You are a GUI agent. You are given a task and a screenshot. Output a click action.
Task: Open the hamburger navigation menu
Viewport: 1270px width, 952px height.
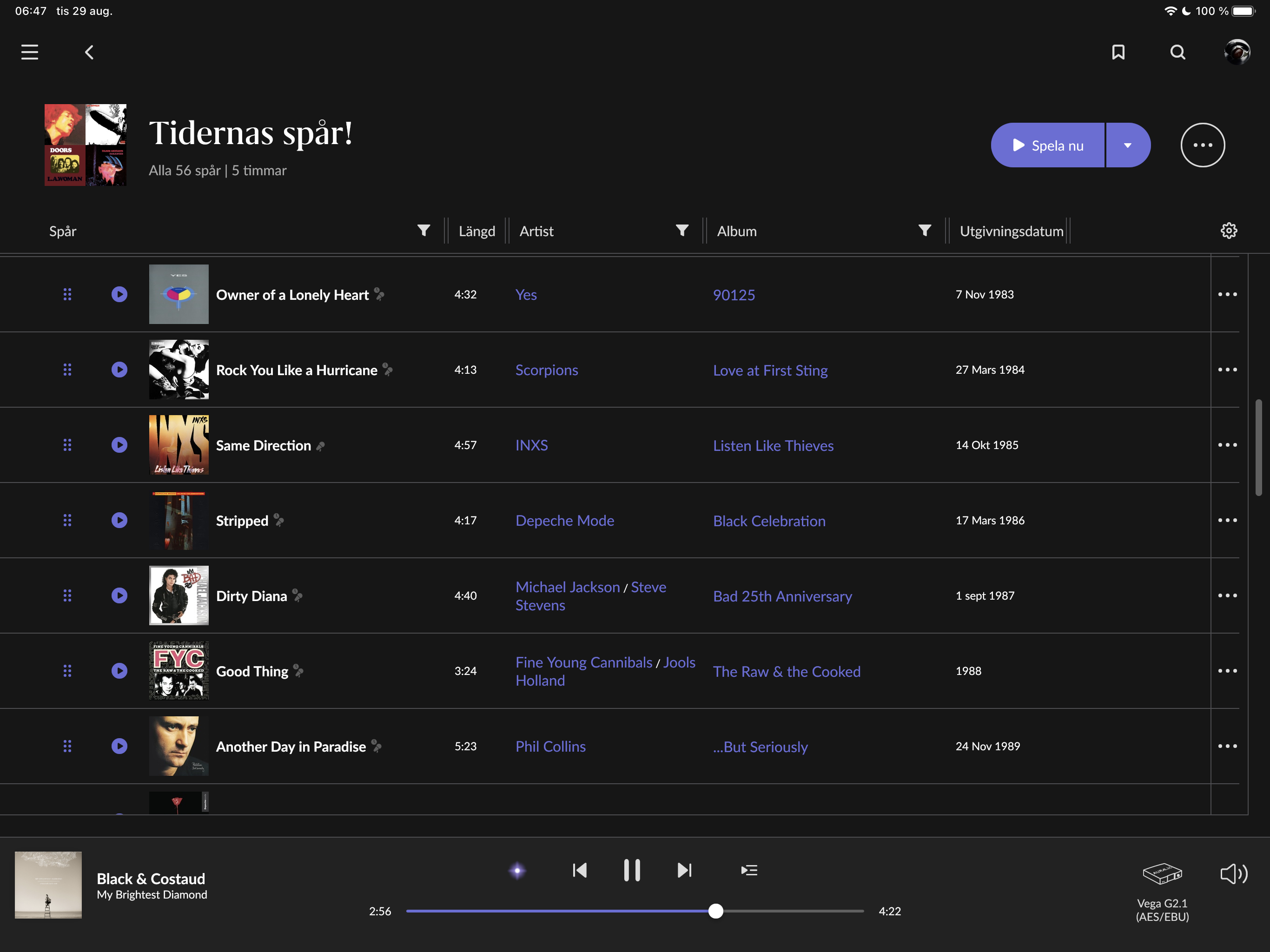pos(30,52)
